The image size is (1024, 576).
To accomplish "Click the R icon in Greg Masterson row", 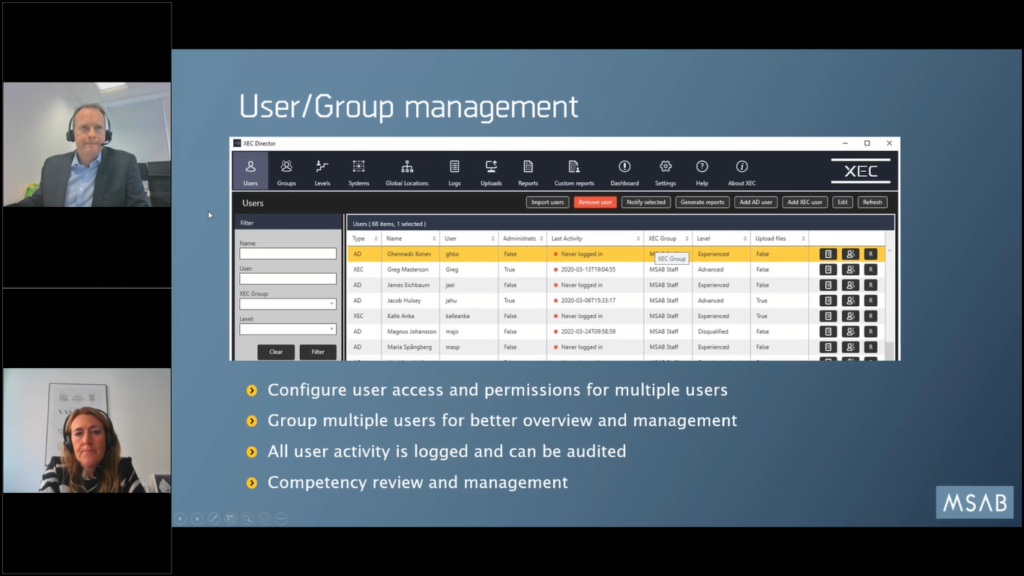I will 871,270.
